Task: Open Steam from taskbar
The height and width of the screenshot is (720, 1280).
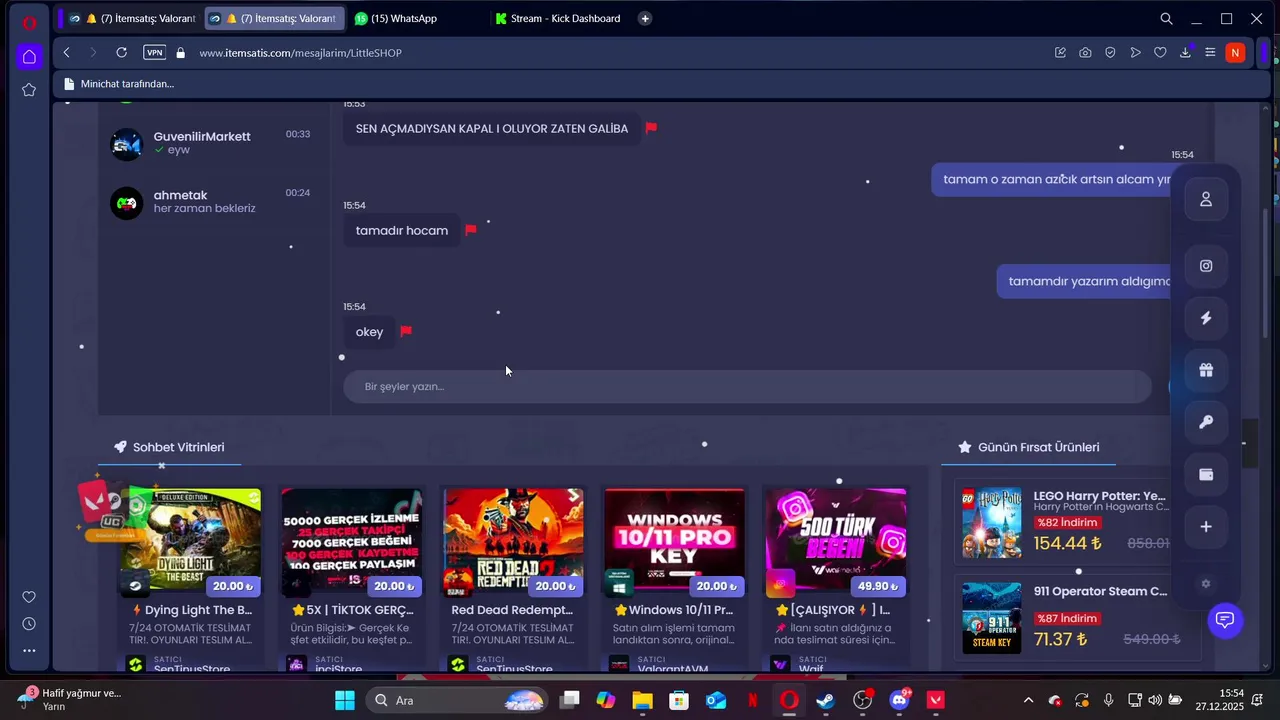Action: tap(825, 700)
